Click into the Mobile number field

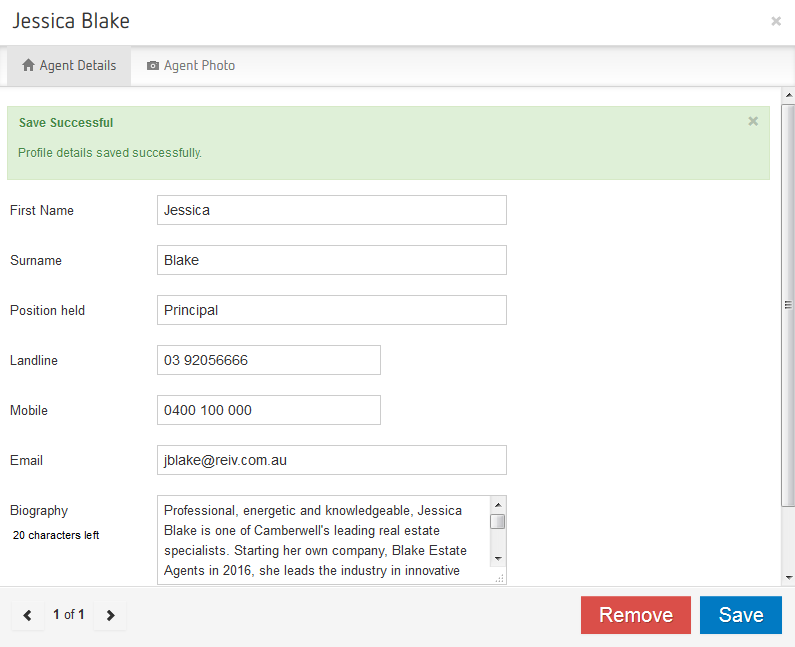click(268, 410)
